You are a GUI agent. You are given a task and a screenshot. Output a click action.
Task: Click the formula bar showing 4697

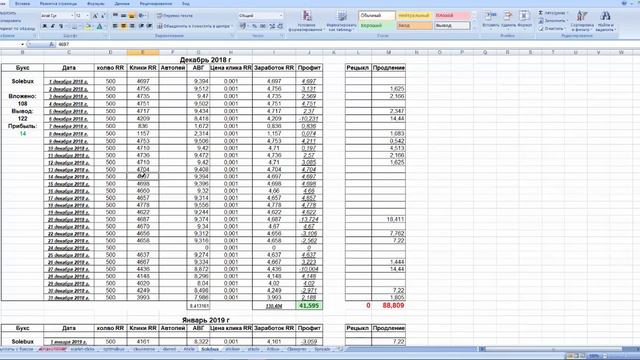(347, 44)
